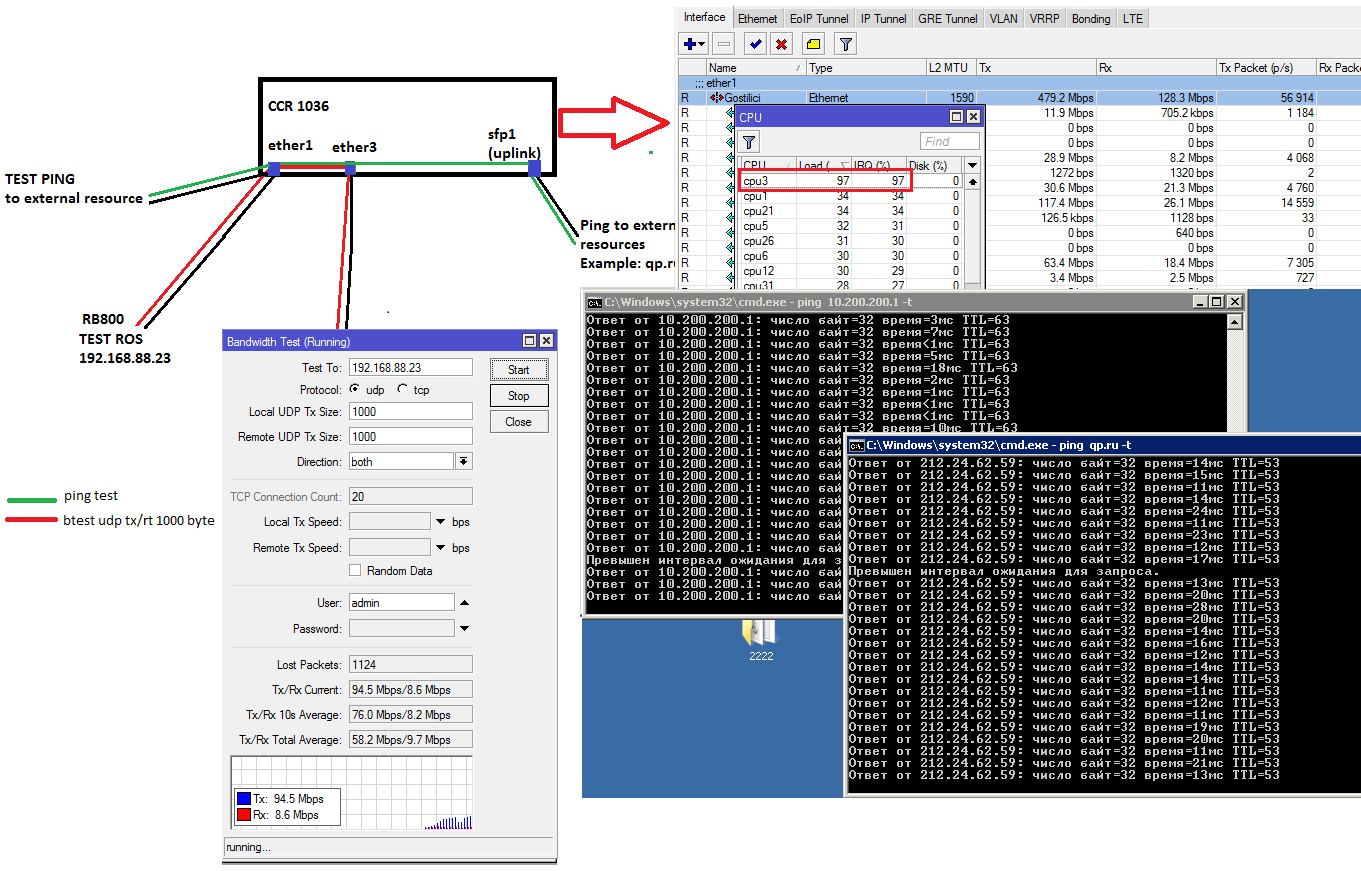The height and width of the screenshot is (871, 1361).
Task: Click the red X Disable icon
Action: point(782,44)
